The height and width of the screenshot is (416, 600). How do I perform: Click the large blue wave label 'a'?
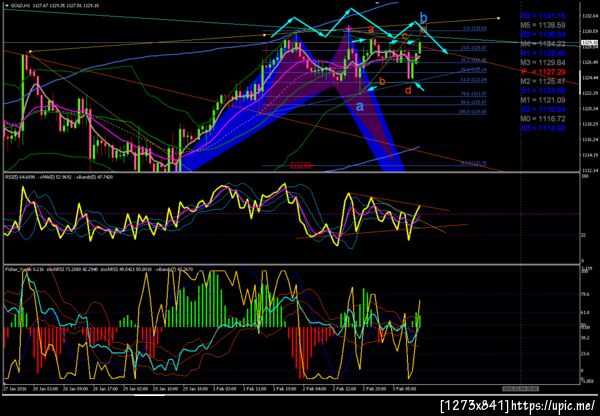[359, 107]
